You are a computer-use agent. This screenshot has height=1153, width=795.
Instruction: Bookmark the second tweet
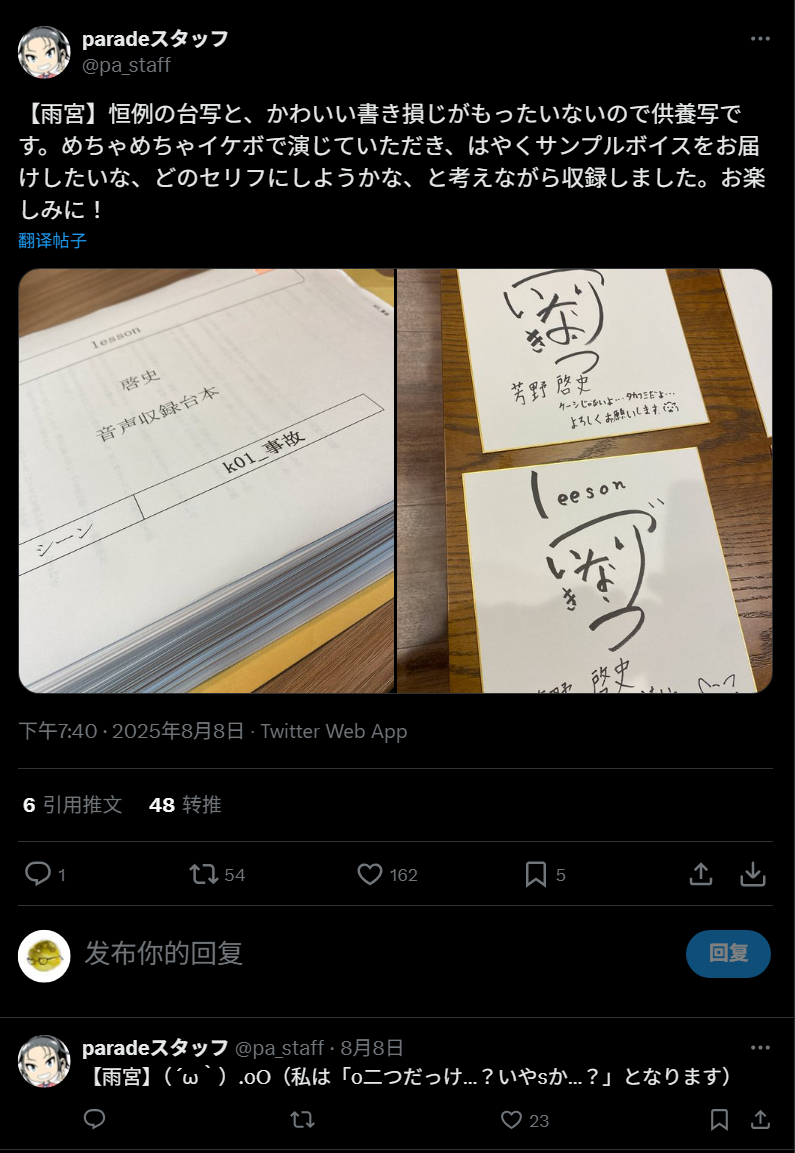(719, 1120)
